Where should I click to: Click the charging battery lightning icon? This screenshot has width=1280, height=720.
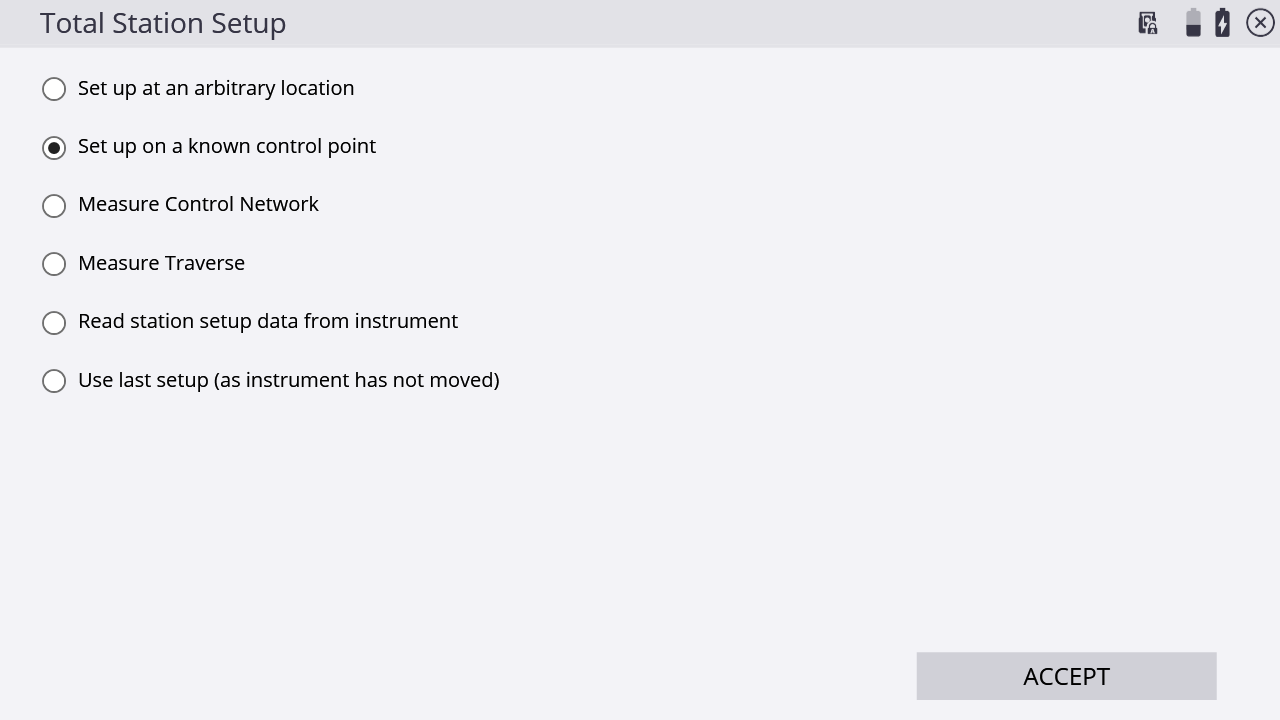1222,23
